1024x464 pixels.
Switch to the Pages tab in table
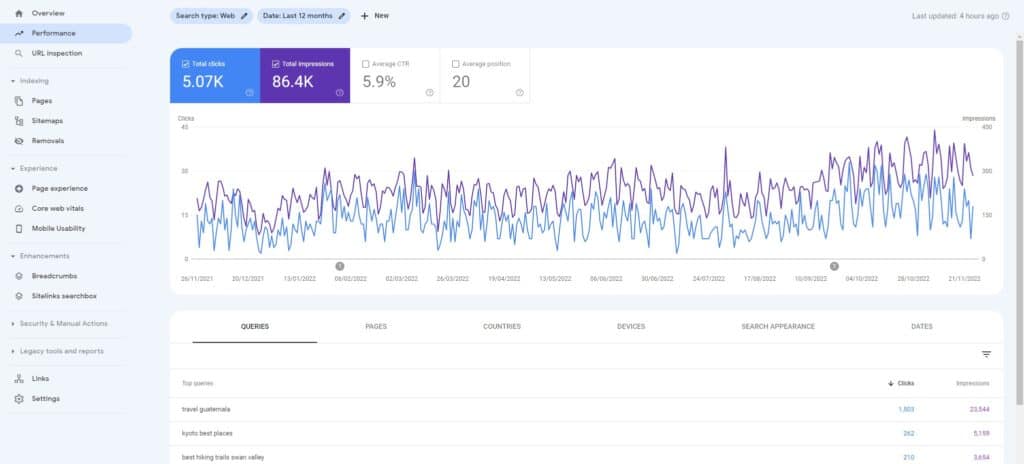coord(376,327)
